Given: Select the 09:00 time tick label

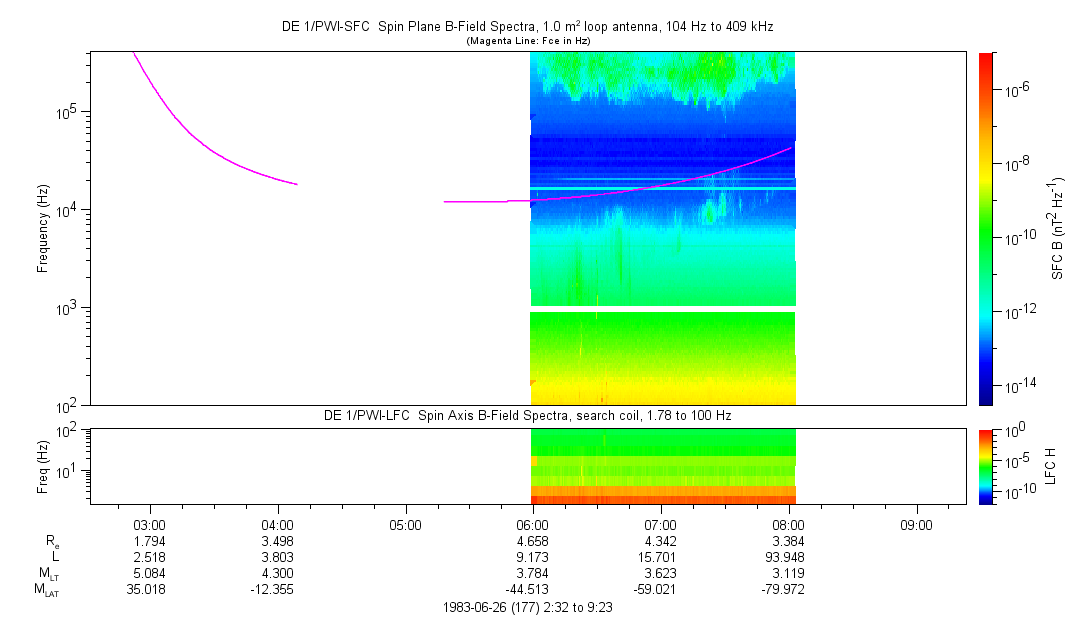Looking at the screenshot, I should [916, 525].
